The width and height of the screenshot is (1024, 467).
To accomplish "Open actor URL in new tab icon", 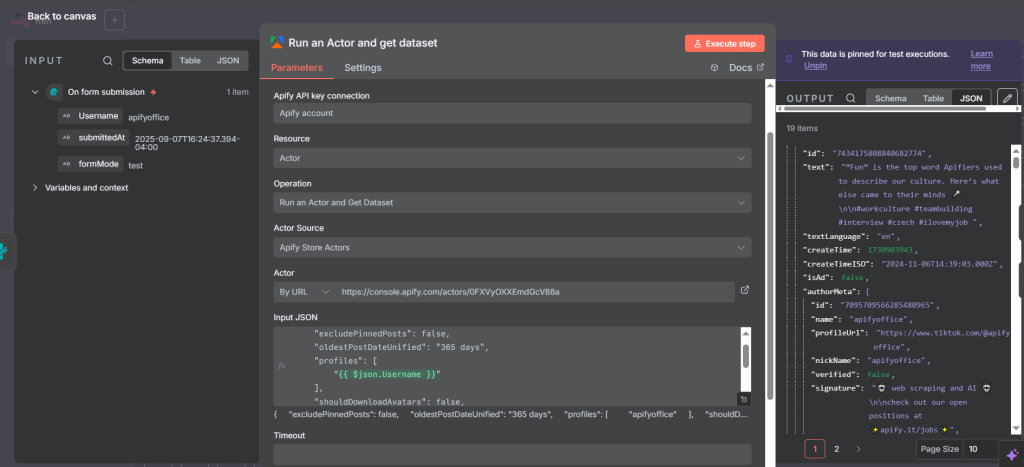I will tap(744, 290).
